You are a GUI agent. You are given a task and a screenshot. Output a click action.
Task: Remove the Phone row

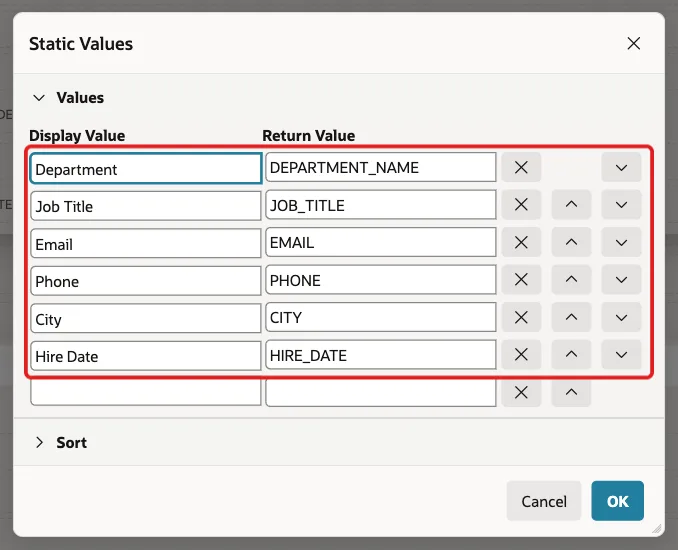(521, 280)
